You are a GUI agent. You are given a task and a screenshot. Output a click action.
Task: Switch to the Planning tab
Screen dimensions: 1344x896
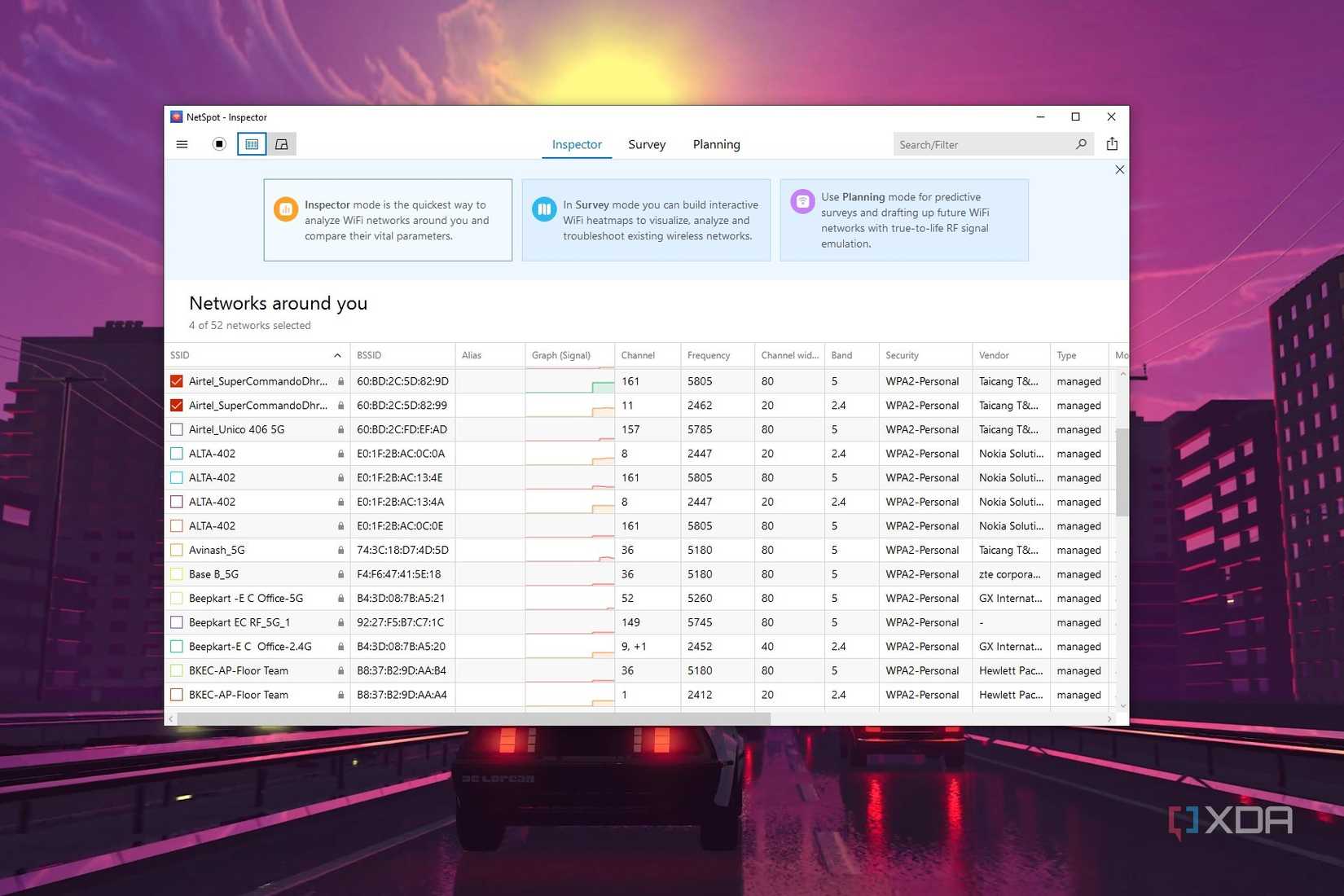(x=716, y=144)
